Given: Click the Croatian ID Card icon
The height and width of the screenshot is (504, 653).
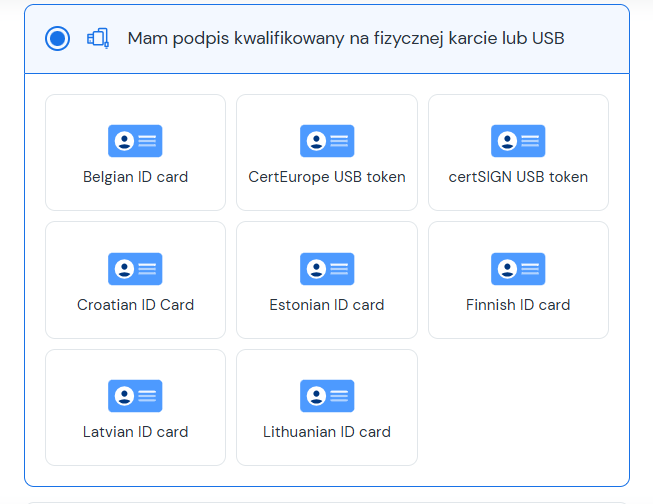Looking at the screenshot, I should 135,269.
